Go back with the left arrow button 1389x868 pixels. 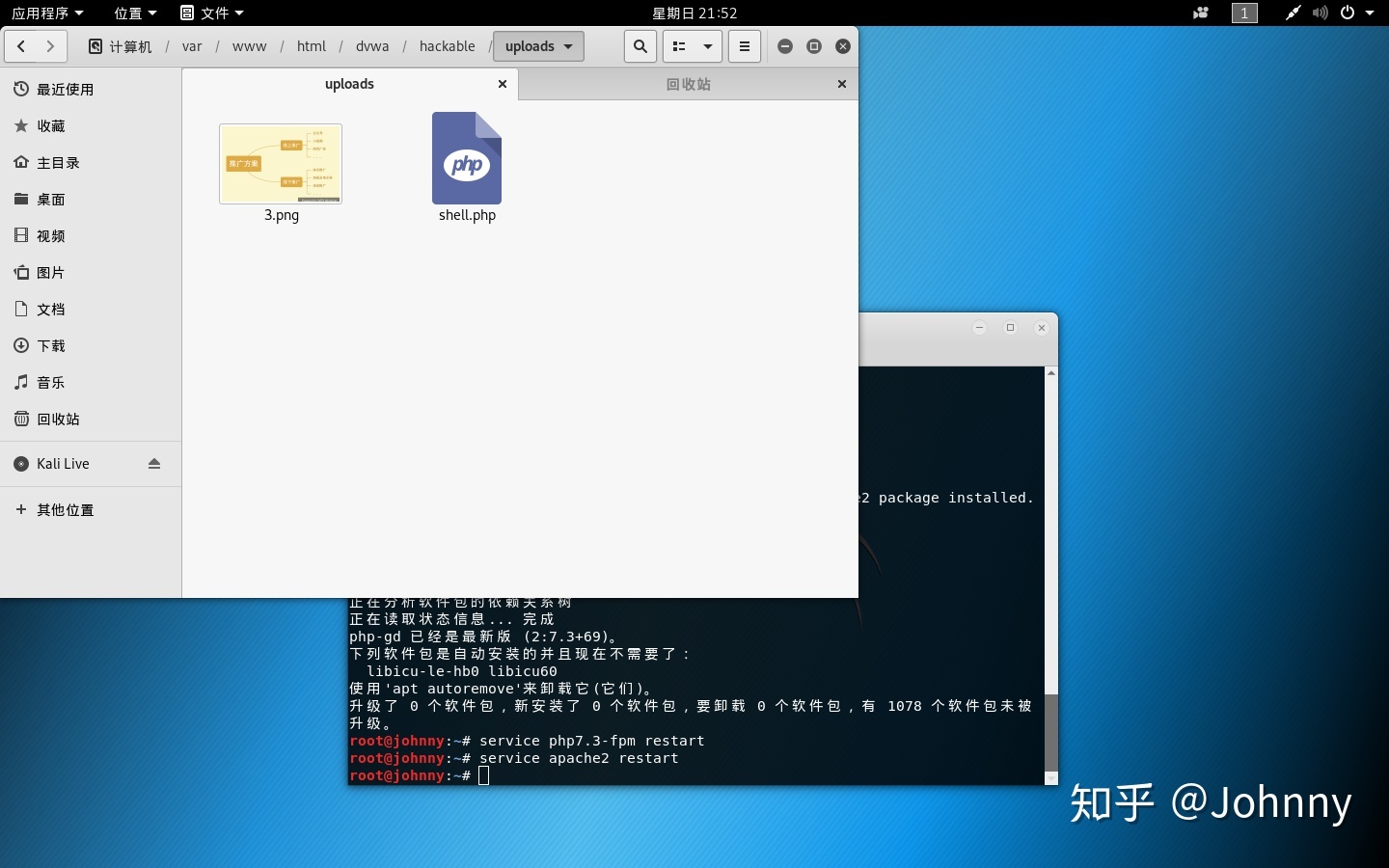pyautogui.click(x=21, y=46)
